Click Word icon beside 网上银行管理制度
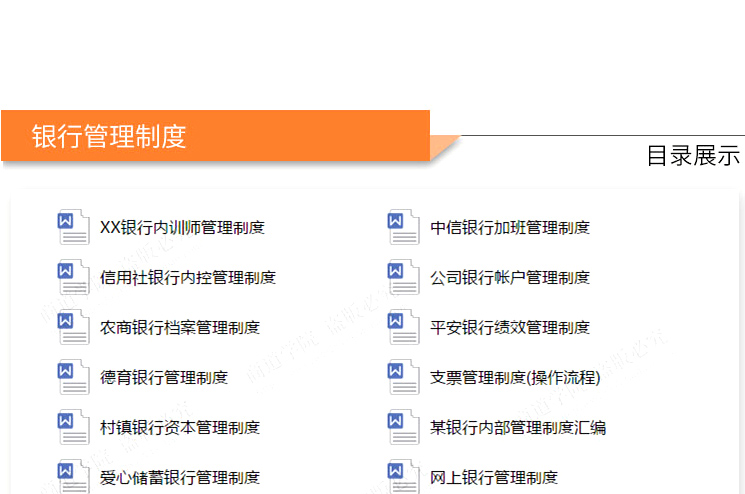Viewport: 745px width, 494px height. 403,476
